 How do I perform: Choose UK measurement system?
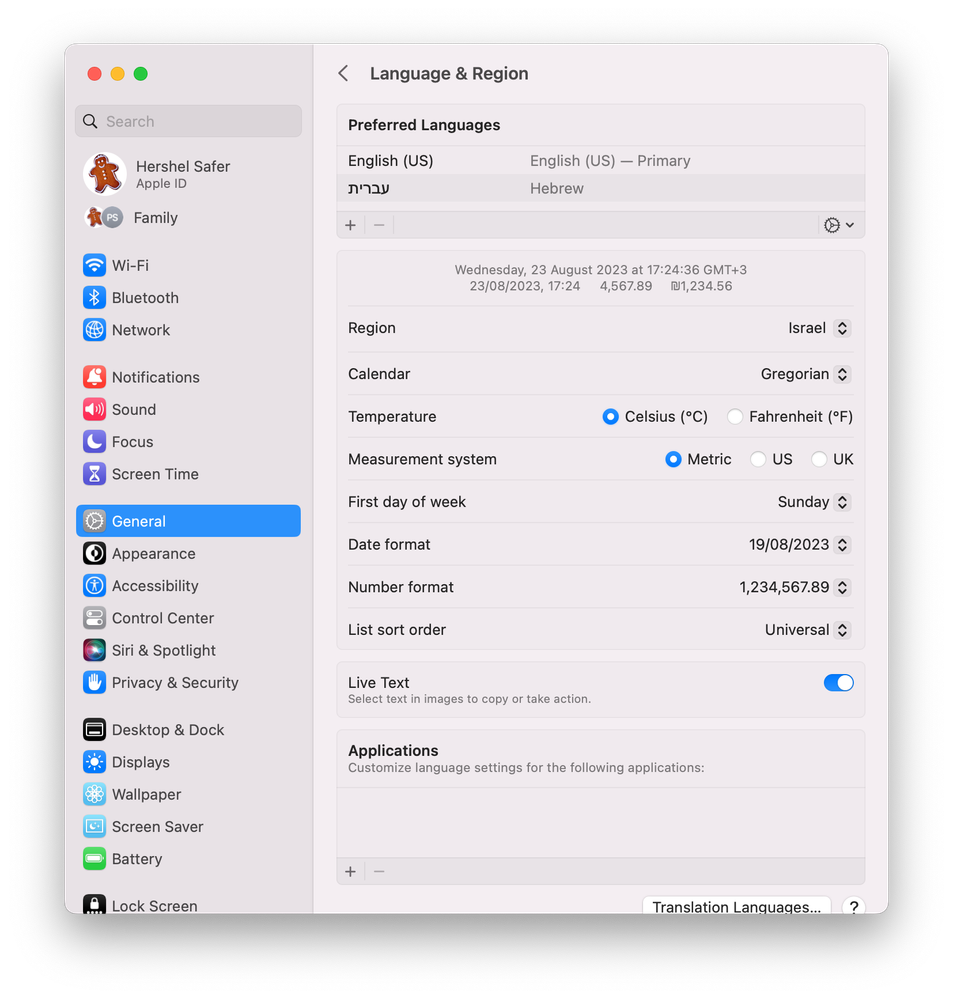click(819, 459)
